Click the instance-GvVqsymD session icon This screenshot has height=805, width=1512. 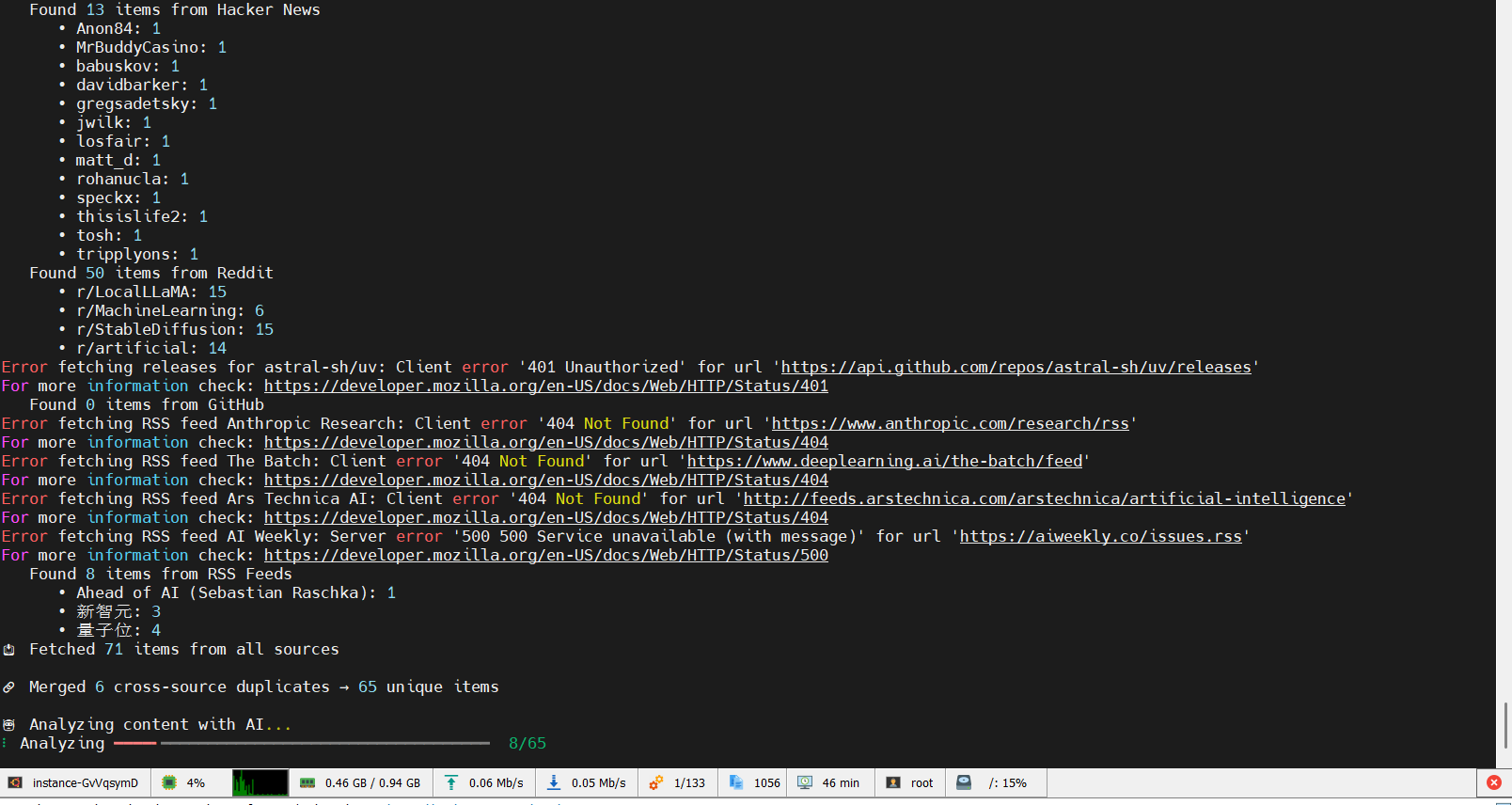coord(15,782)
